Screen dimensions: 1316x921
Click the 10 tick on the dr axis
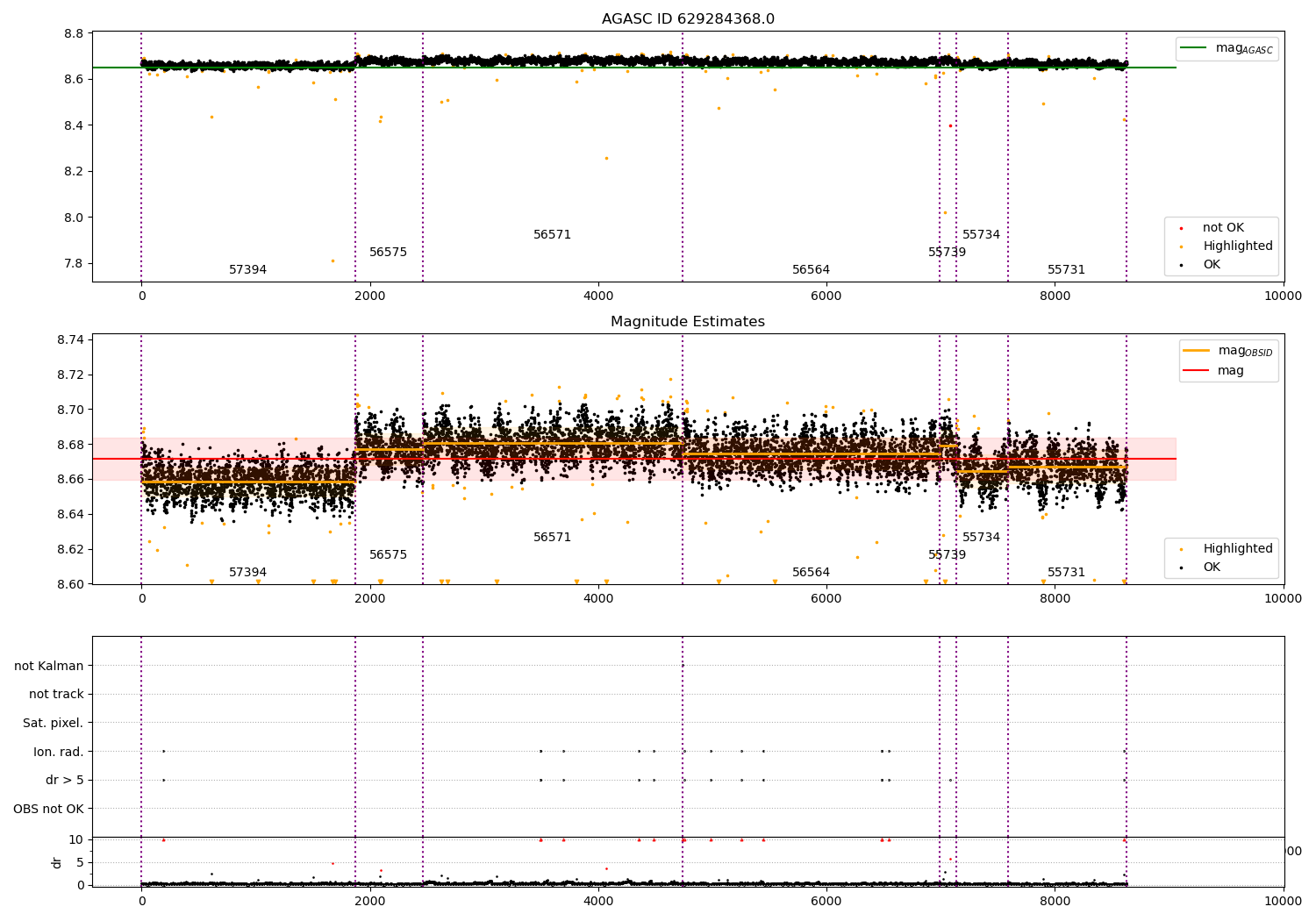(75, 839)
